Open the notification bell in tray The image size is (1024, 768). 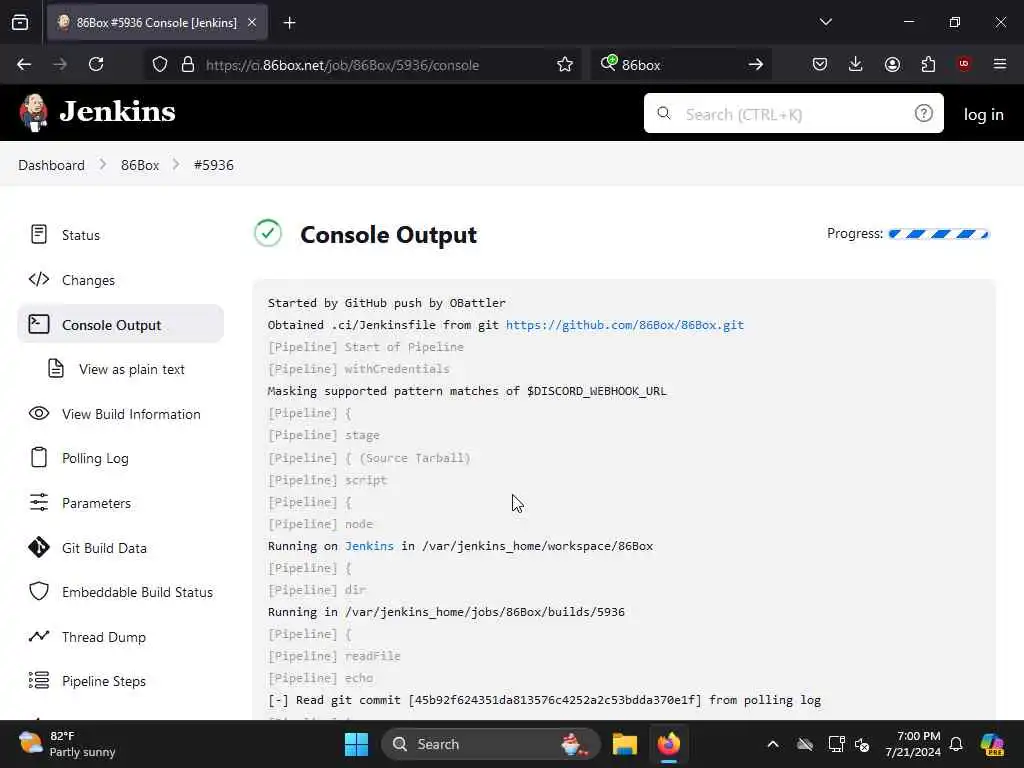tap(955, 744)
